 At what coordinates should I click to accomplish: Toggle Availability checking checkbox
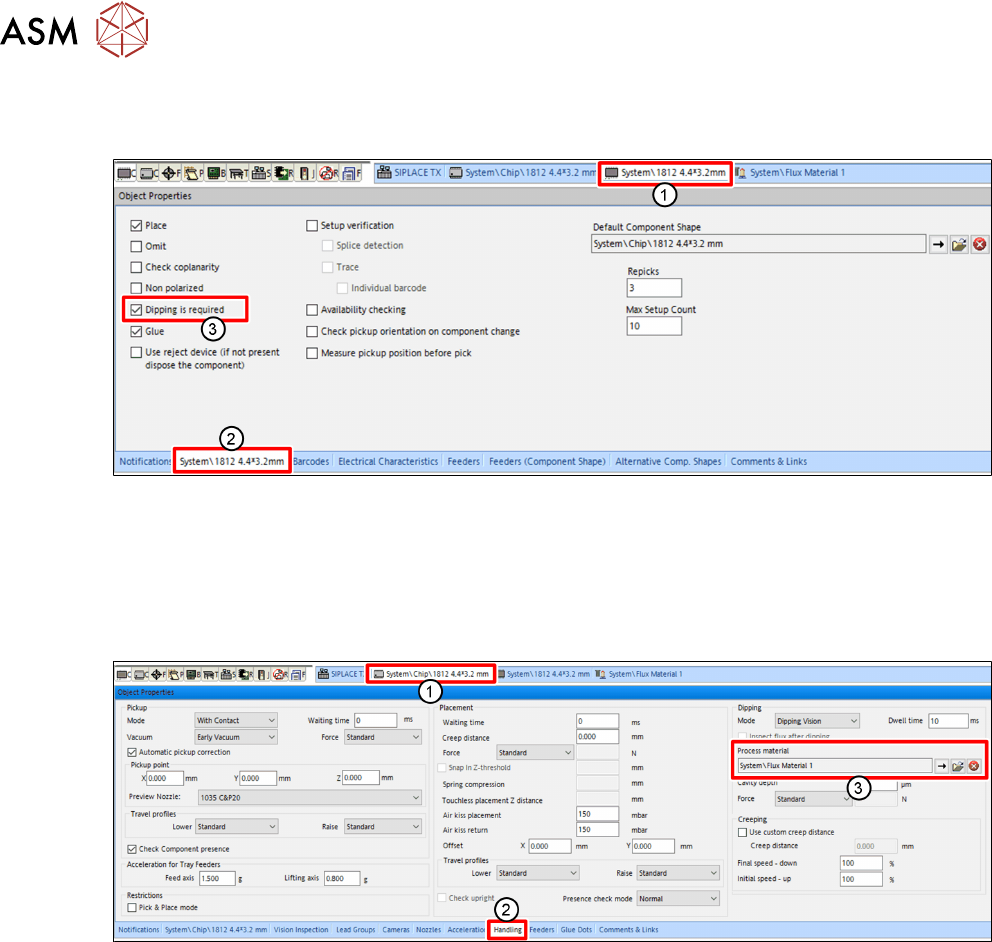click(312, 310)
